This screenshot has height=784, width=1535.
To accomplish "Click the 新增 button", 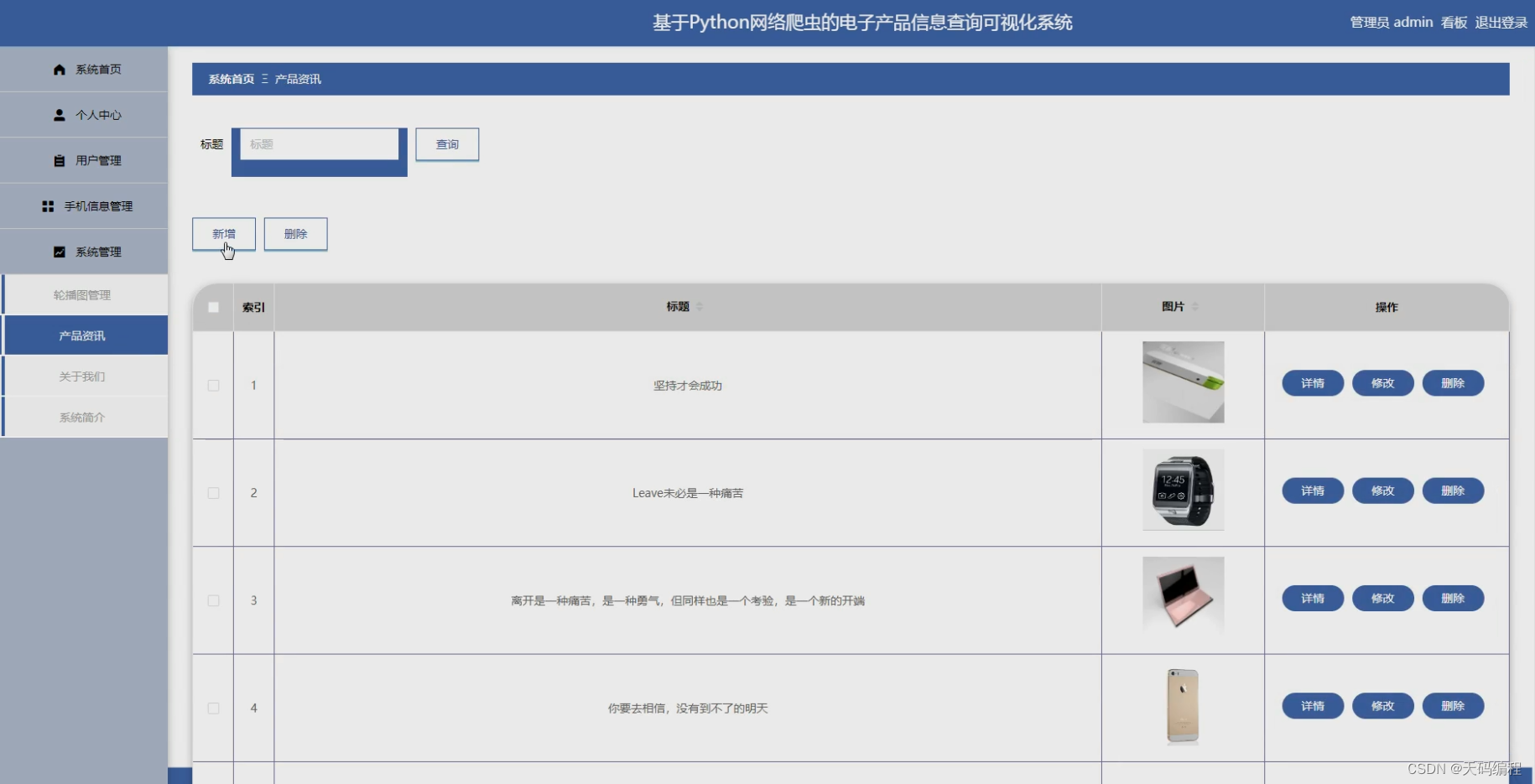I will pyautogui.click(x=224, y=234).
